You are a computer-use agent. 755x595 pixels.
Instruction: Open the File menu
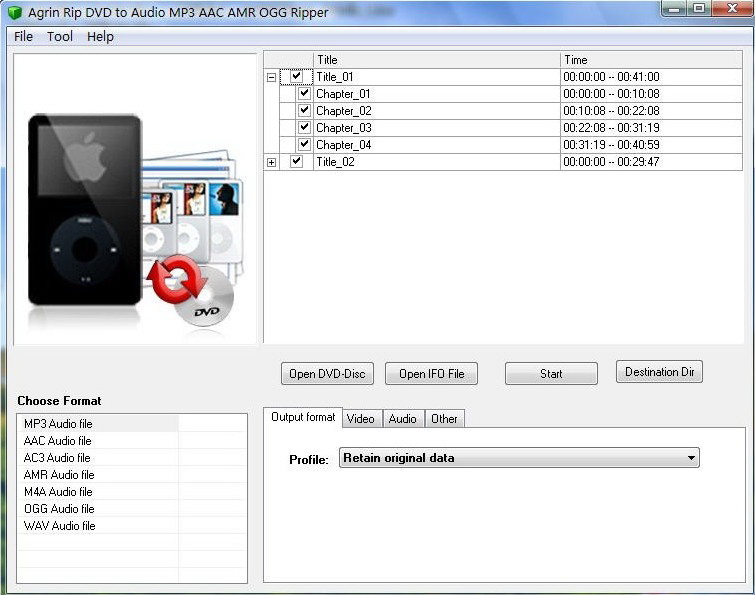click(23, 37)
